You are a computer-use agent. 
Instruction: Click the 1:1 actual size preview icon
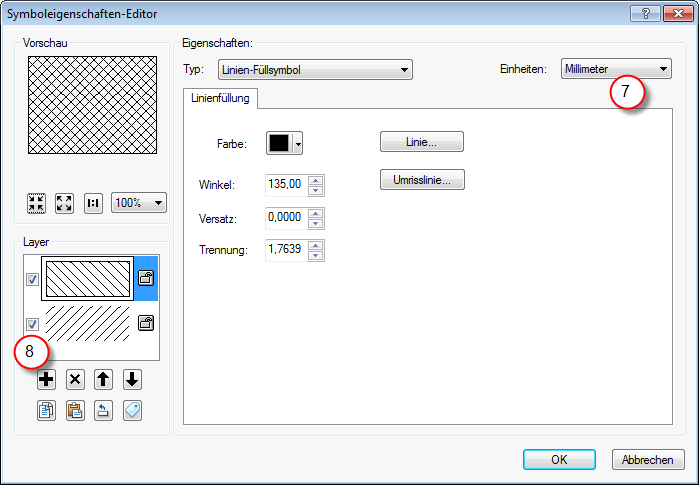click(93, 203)
